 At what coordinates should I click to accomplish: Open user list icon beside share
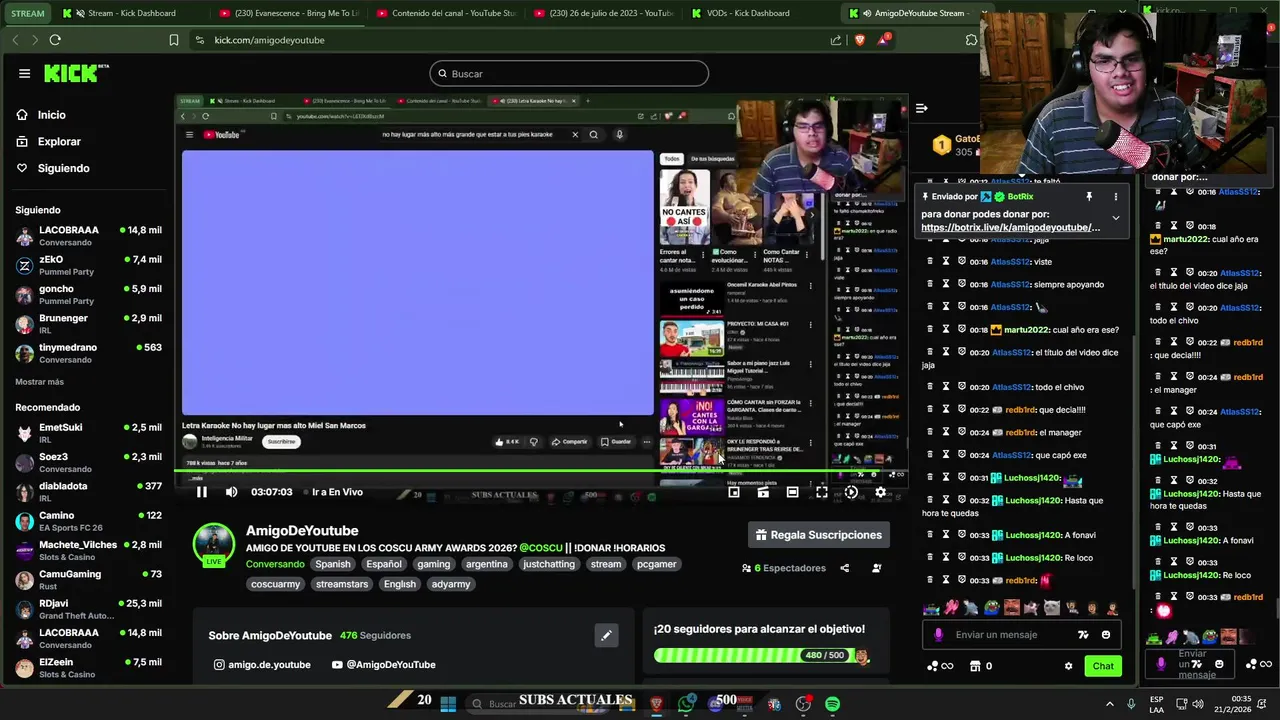(876, 568)
